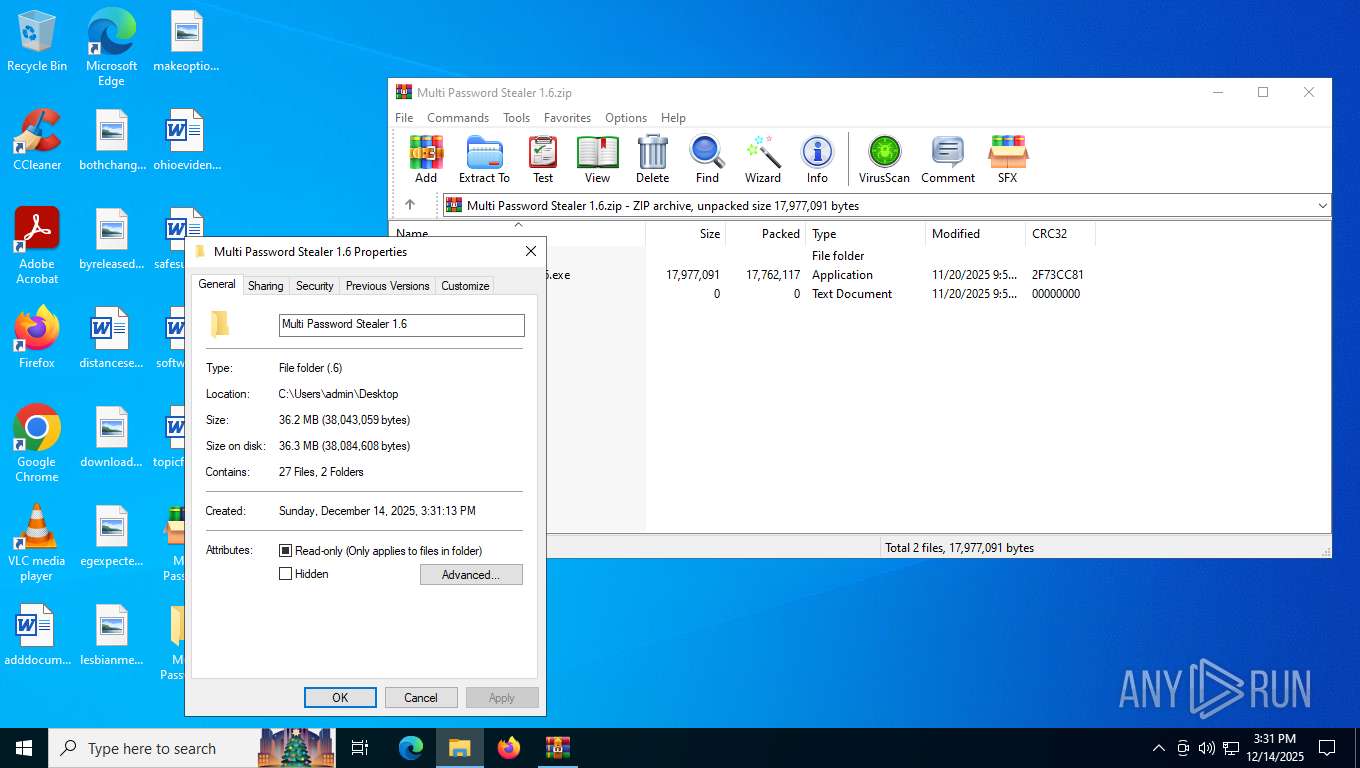The image size is (1360, 768).
Task: Switch to the Sharing tab
Action: pyautogui.click(x=265, y=286)
